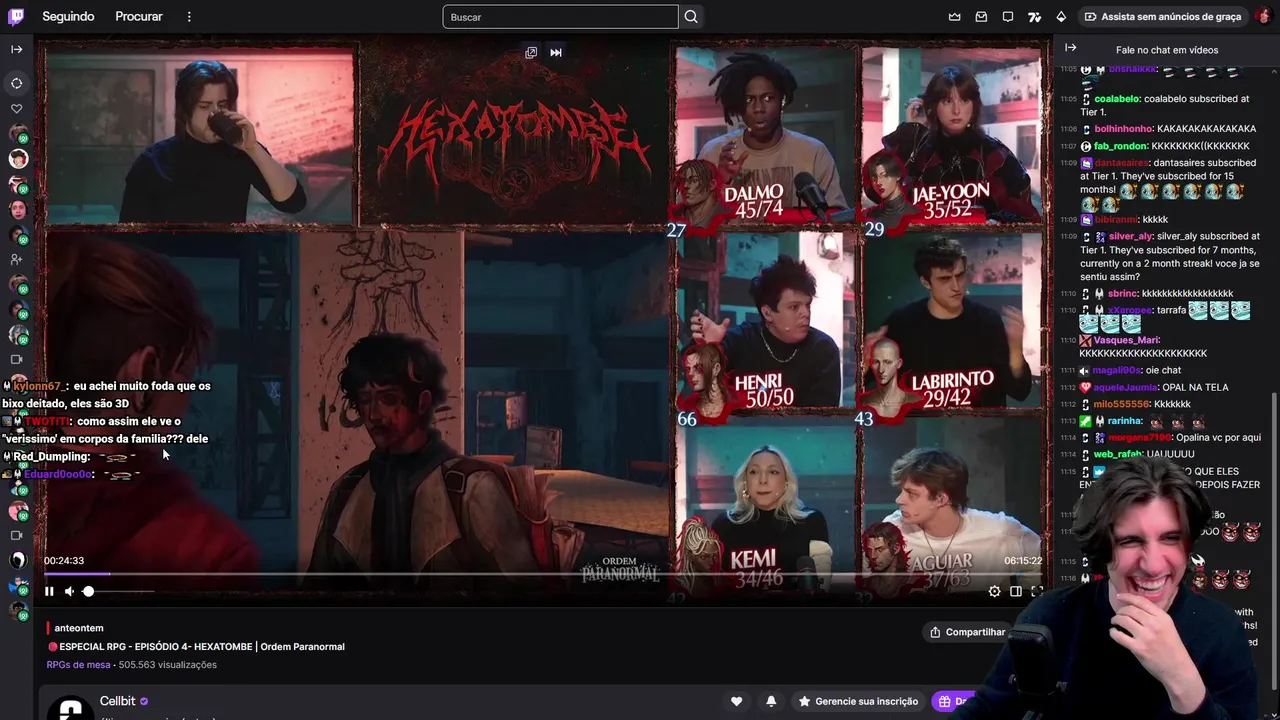
Task: Click milo555556 username in chat
Action: click(x=1121, y=405)
